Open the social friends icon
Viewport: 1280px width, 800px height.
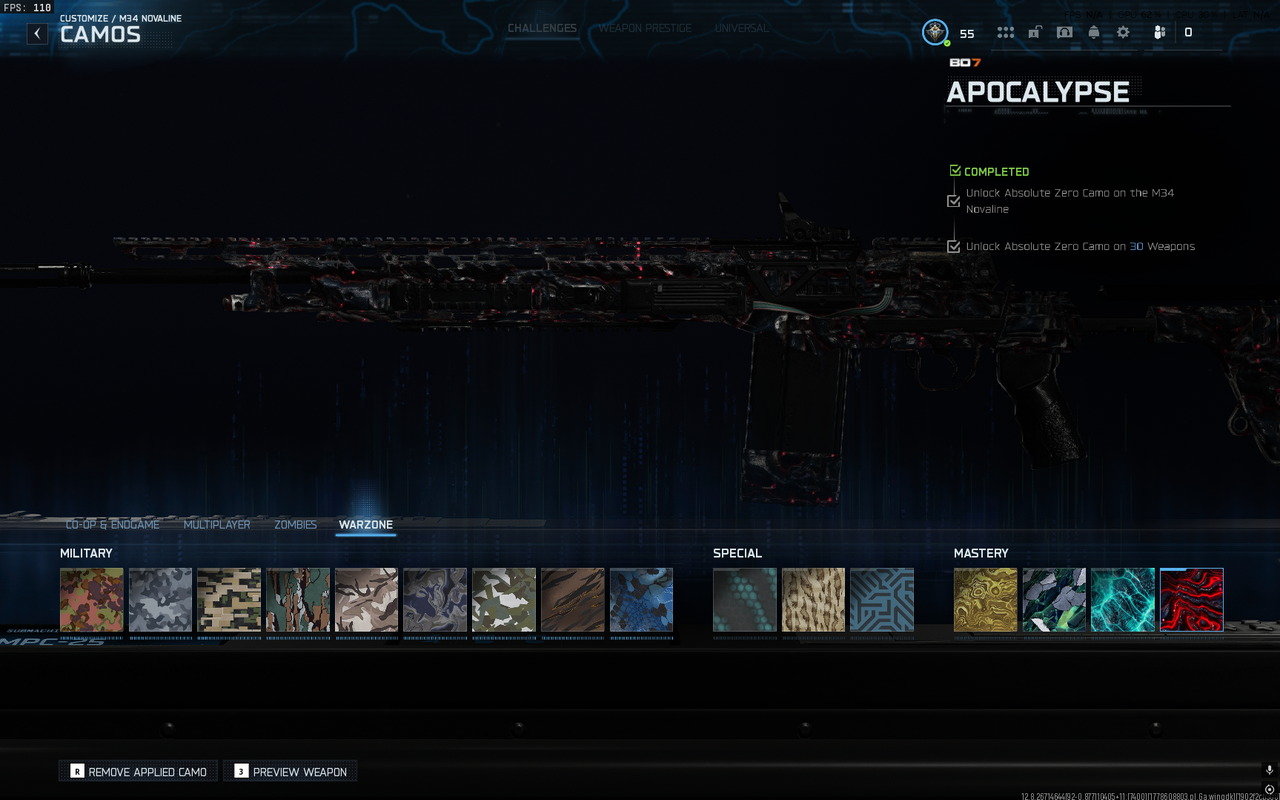coord(1160,32)
